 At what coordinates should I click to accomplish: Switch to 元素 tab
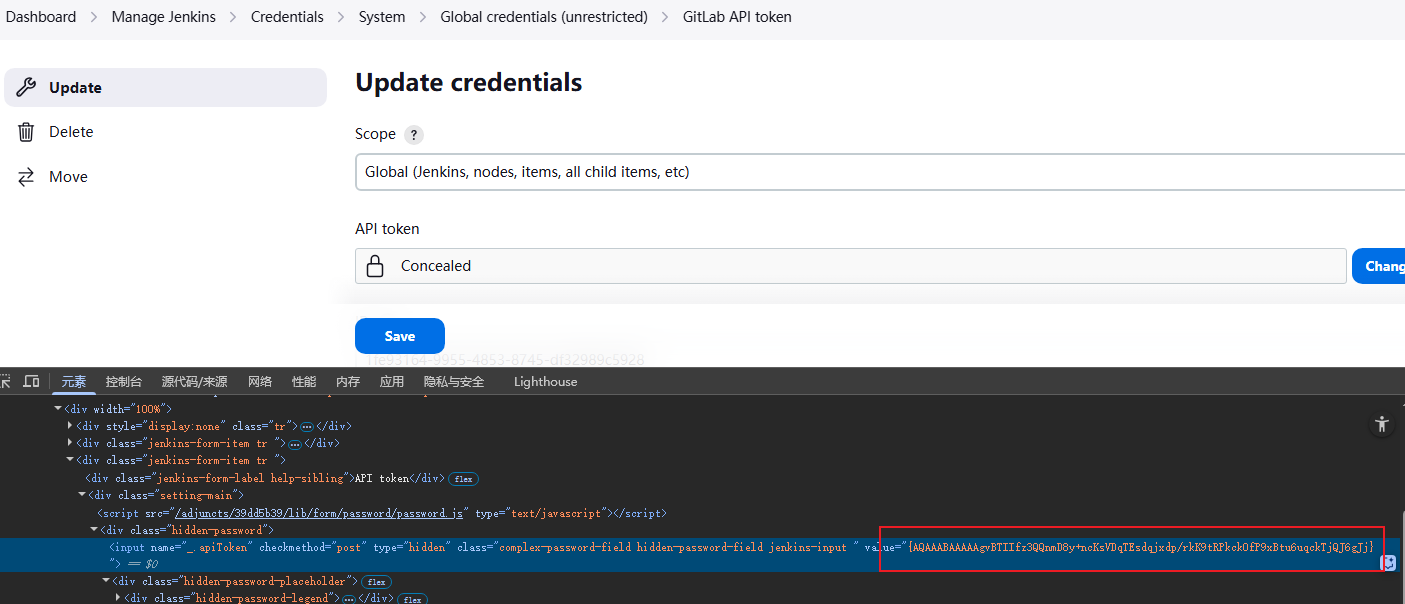(x=74, y=382)
